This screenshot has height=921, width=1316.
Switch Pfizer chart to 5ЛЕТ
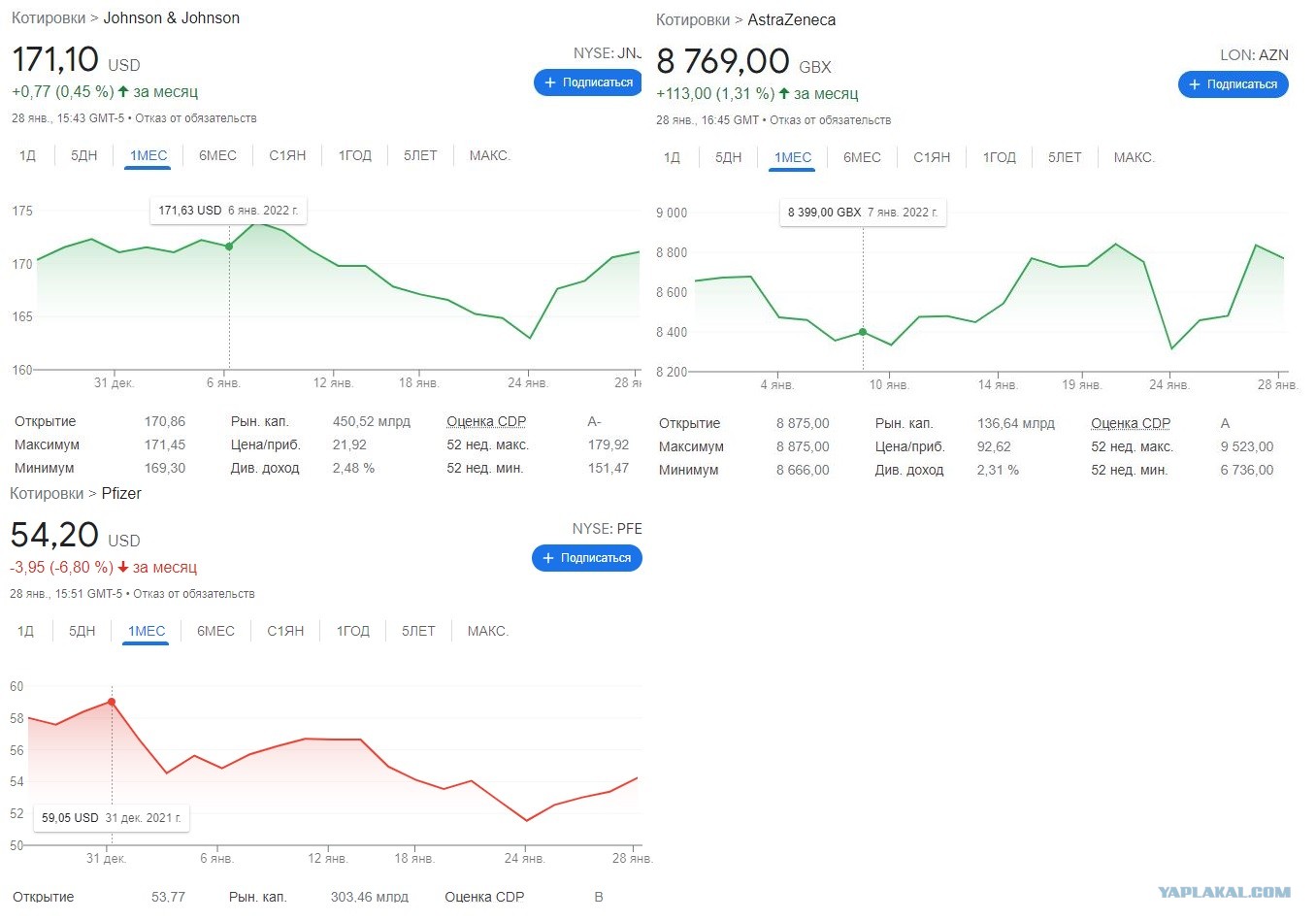click(418, 631)
